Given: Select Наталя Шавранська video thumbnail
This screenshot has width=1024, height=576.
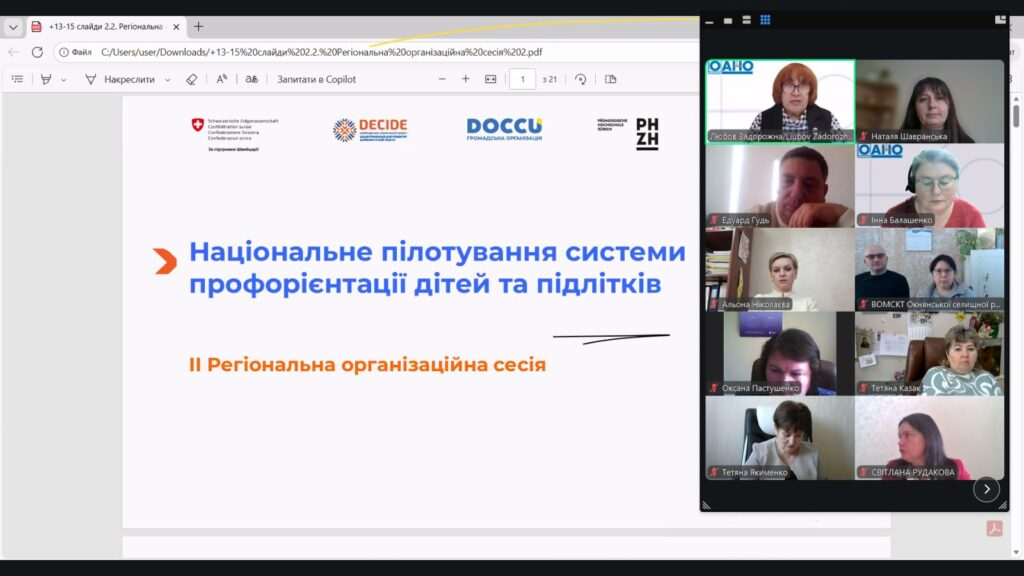Looking at the screenshot, I should pyautogui.click(x=929, y=102).
